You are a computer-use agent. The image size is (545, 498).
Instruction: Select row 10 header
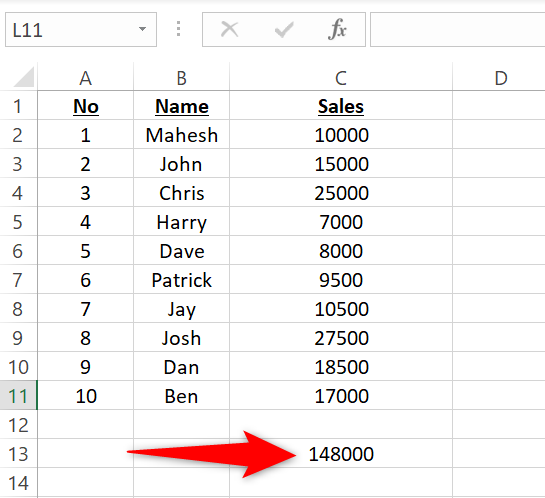[18, 366]
